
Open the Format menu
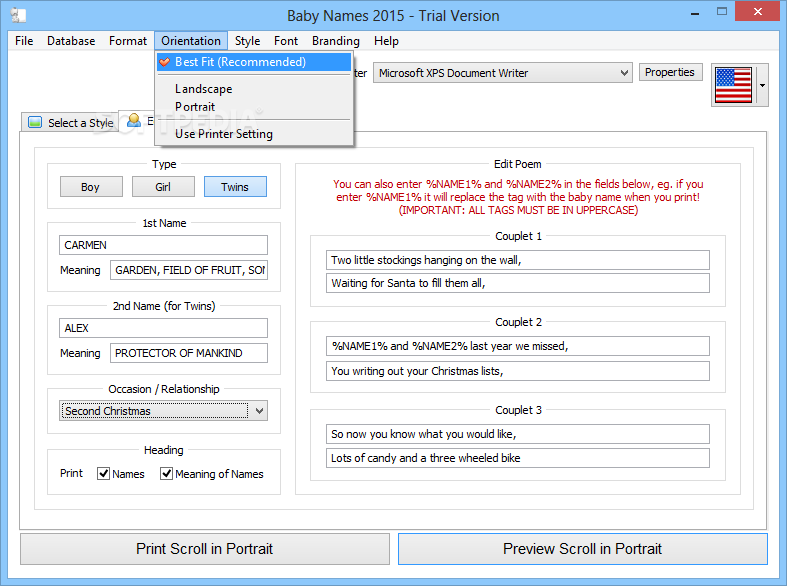[128, 41]
